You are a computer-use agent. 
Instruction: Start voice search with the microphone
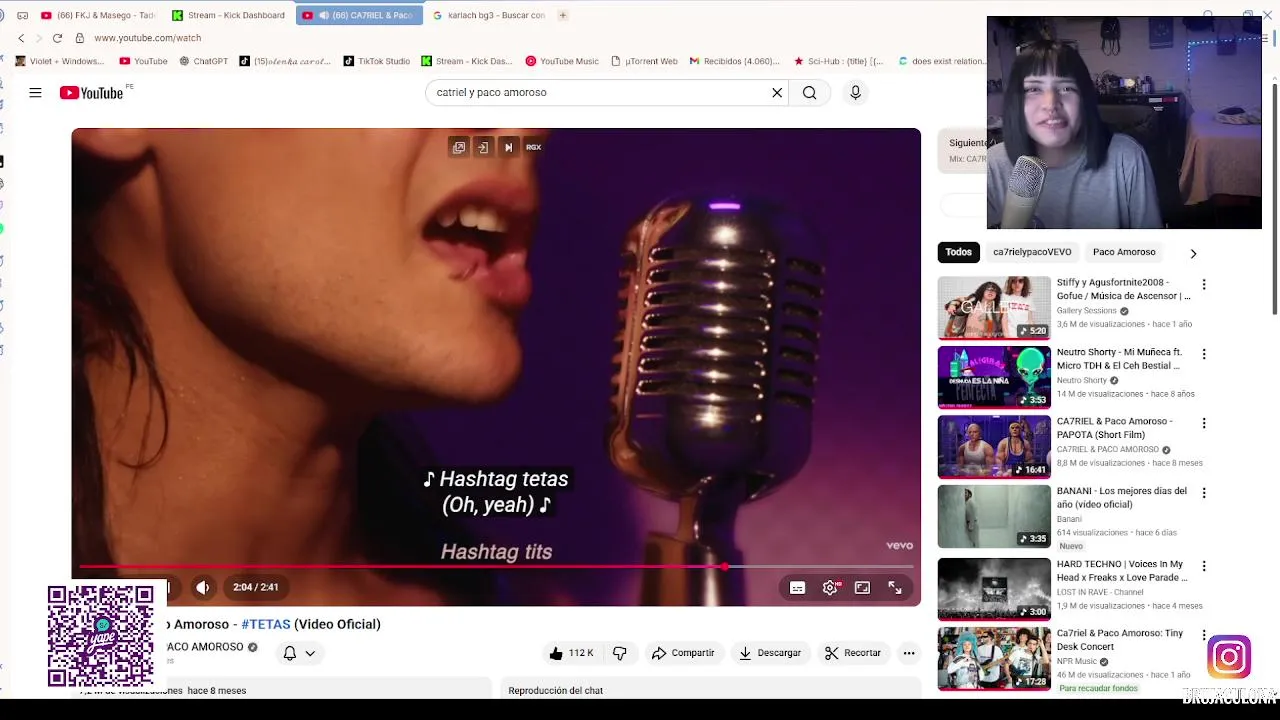point(855,93)
